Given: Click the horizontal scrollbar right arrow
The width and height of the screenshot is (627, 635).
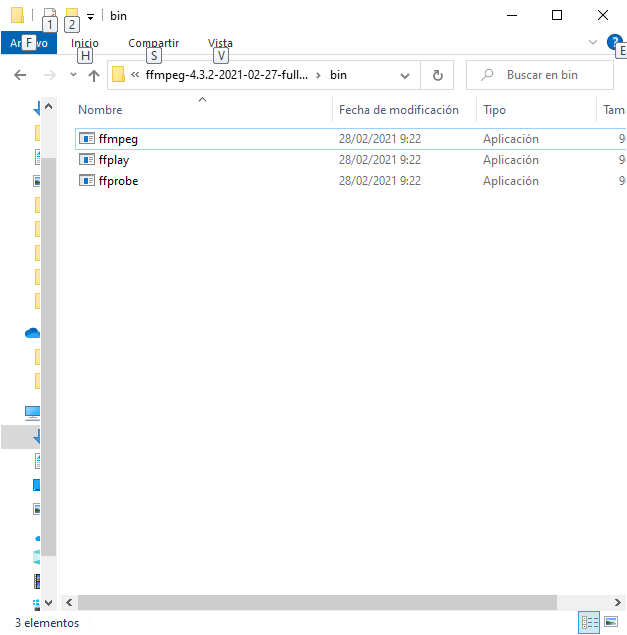Looking at the screenshot, I should 618,603.
